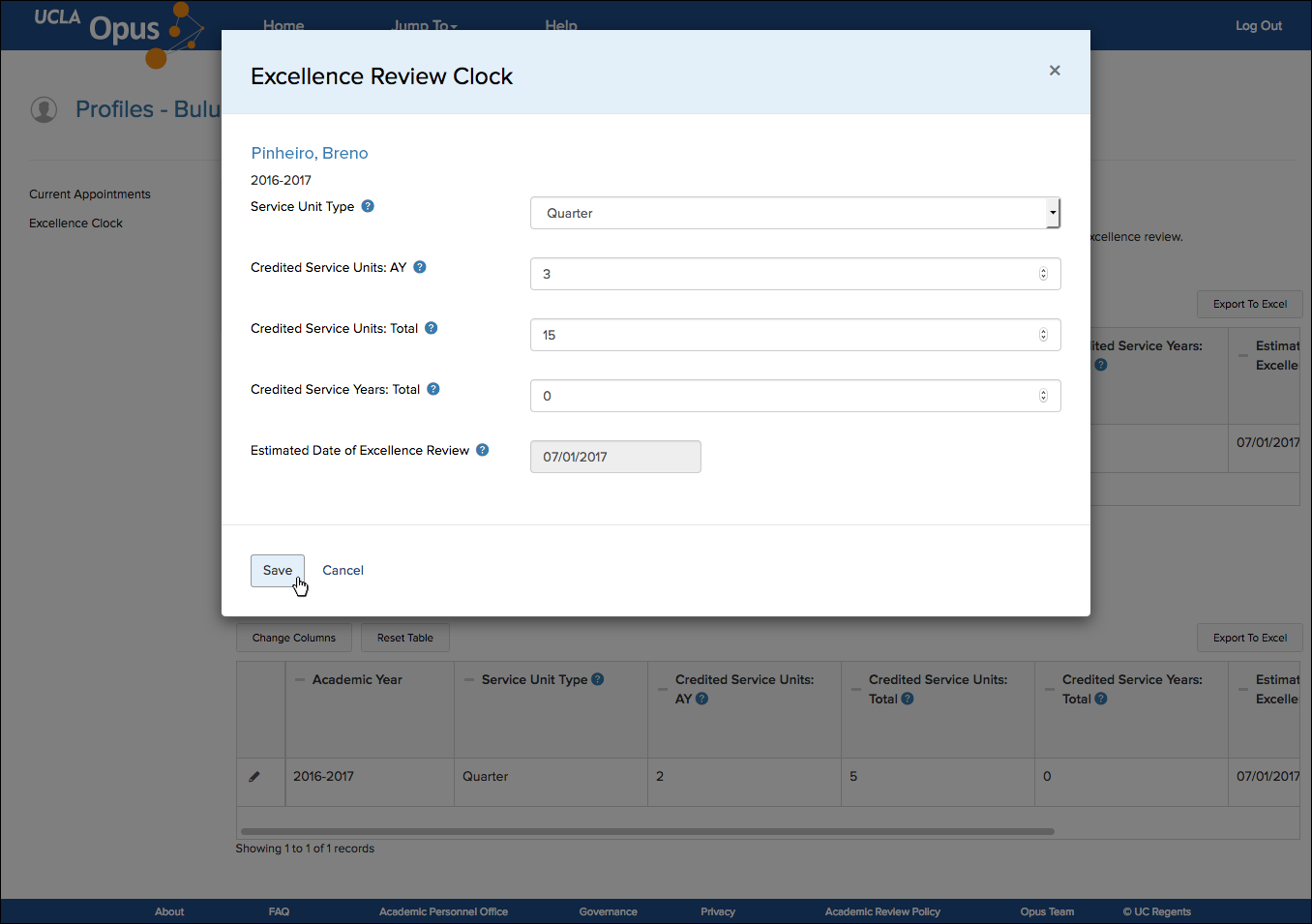Click the Credited Service Units: AY input field
Screen dimensions: 1312x924
point(795,274)
